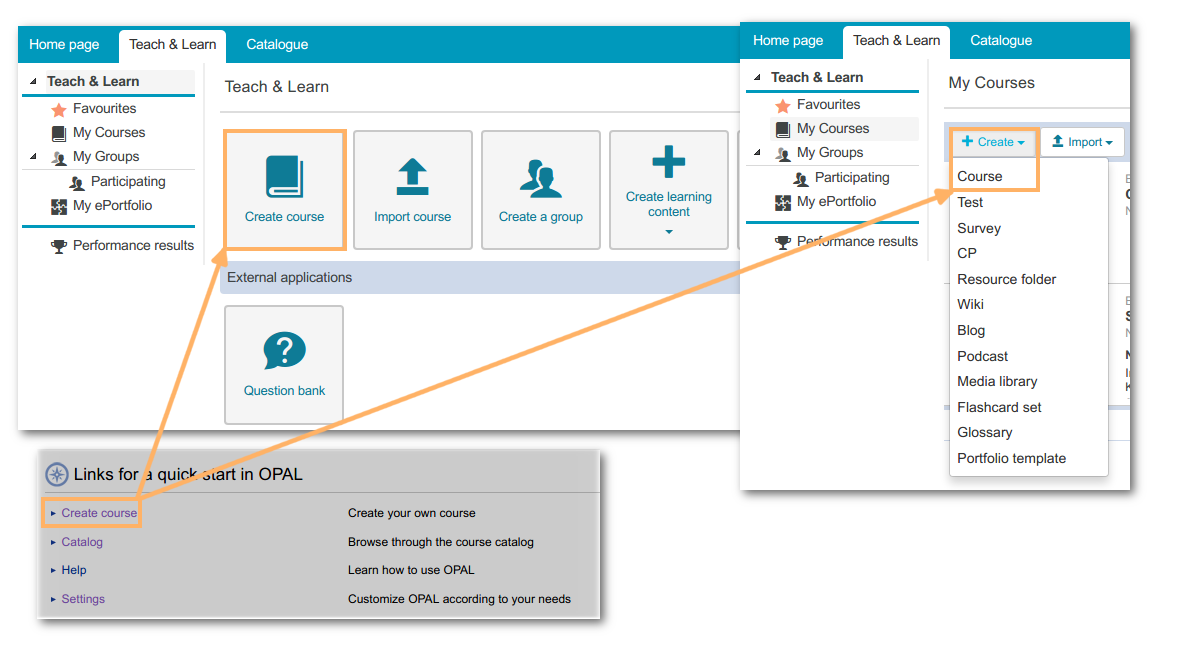Viewport: 1204px width, 658px height.
Task: Open the Create dropdown in My Courses
Action: 993,142
